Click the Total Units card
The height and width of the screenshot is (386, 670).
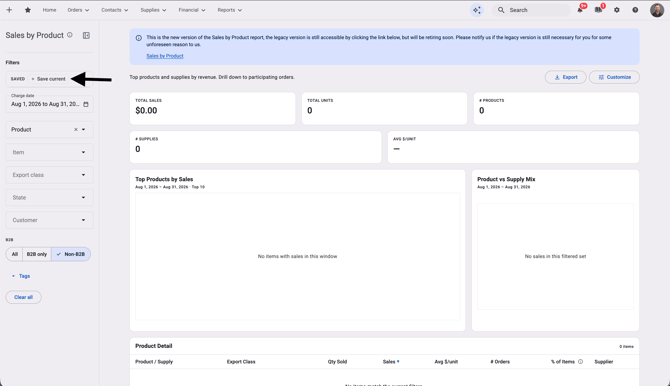coord(385,109)
